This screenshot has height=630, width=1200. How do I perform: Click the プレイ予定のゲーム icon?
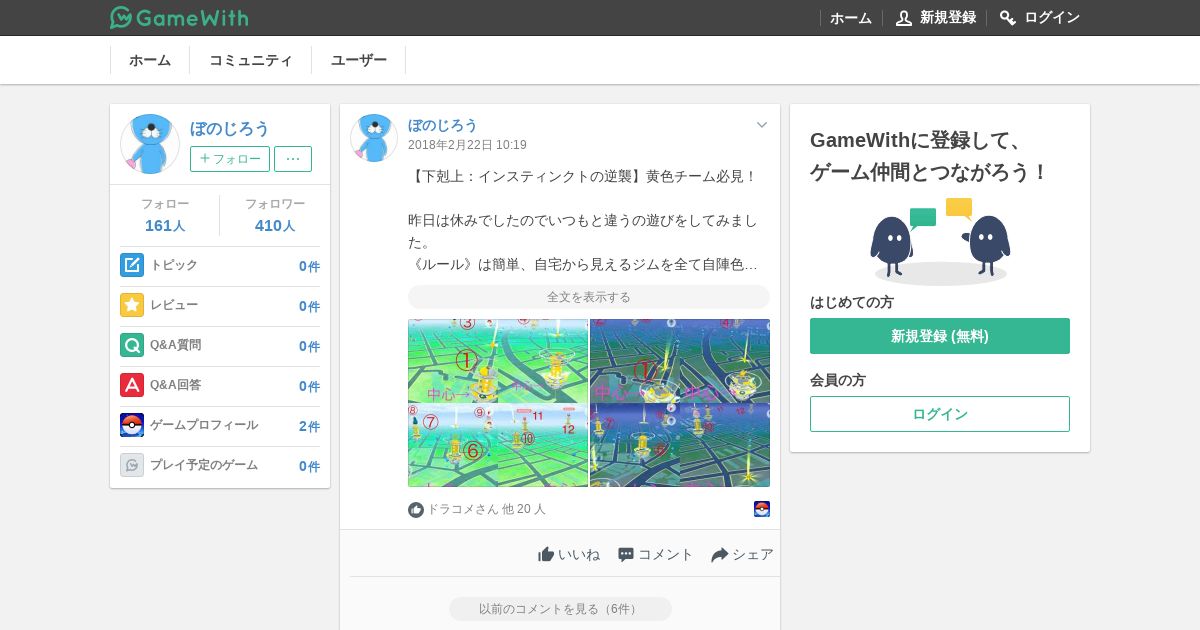pos(132,465)
